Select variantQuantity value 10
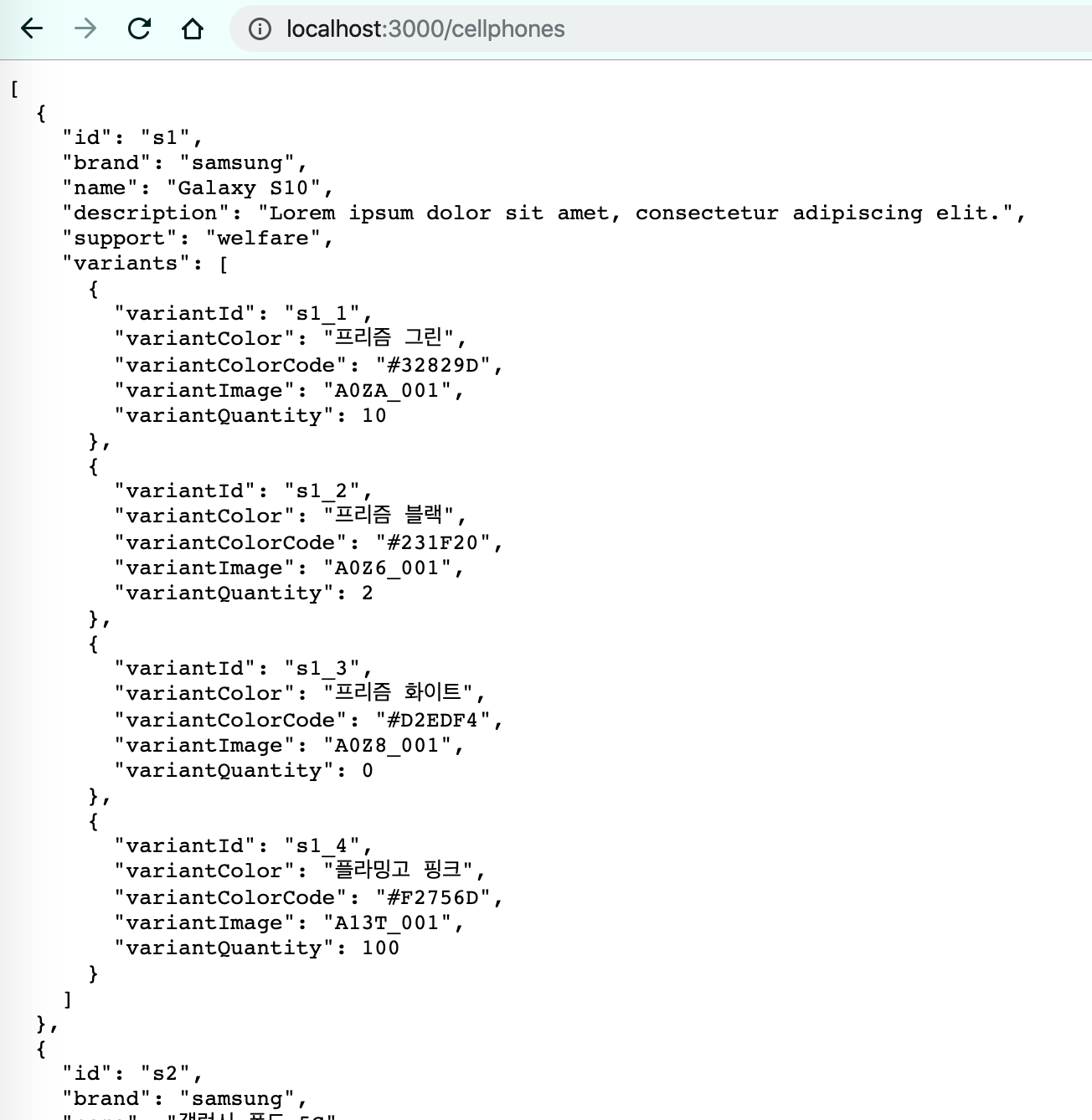This screenshot has height=1120, width=1092. (374, 415)
